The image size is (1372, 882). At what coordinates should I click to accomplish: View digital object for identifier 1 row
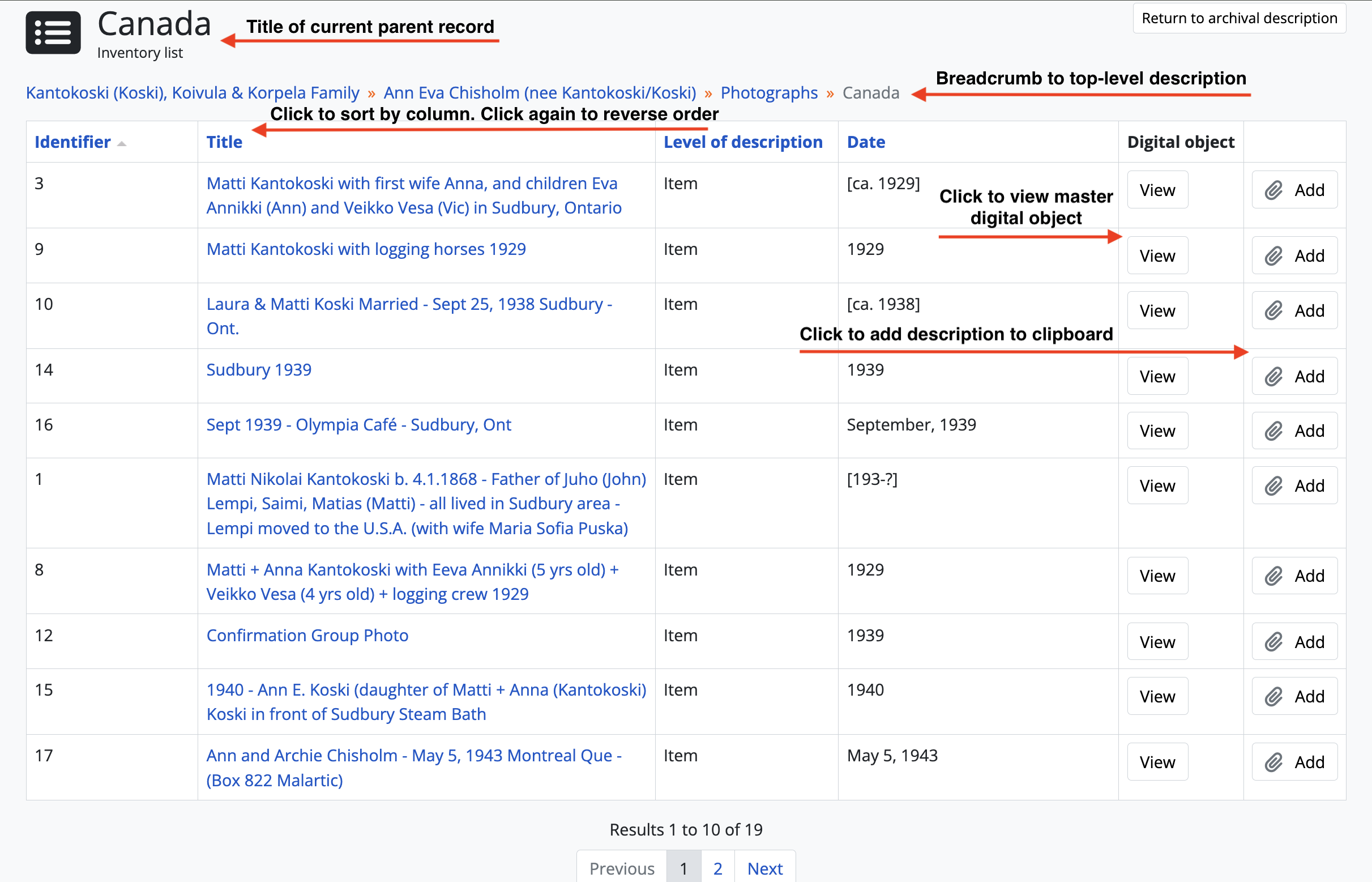click(x=1157, y=485)
